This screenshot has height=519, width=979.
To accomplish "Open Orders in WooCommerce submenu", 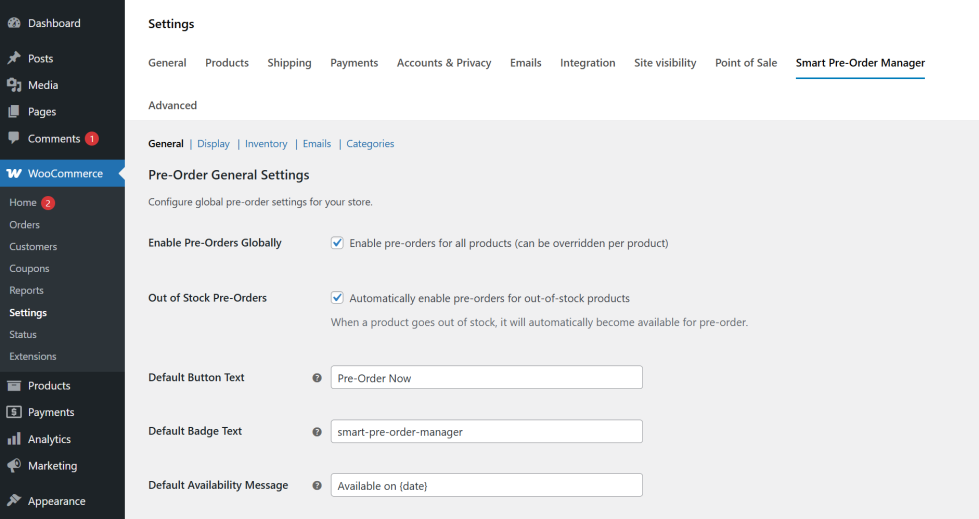I will coord(24,225).
